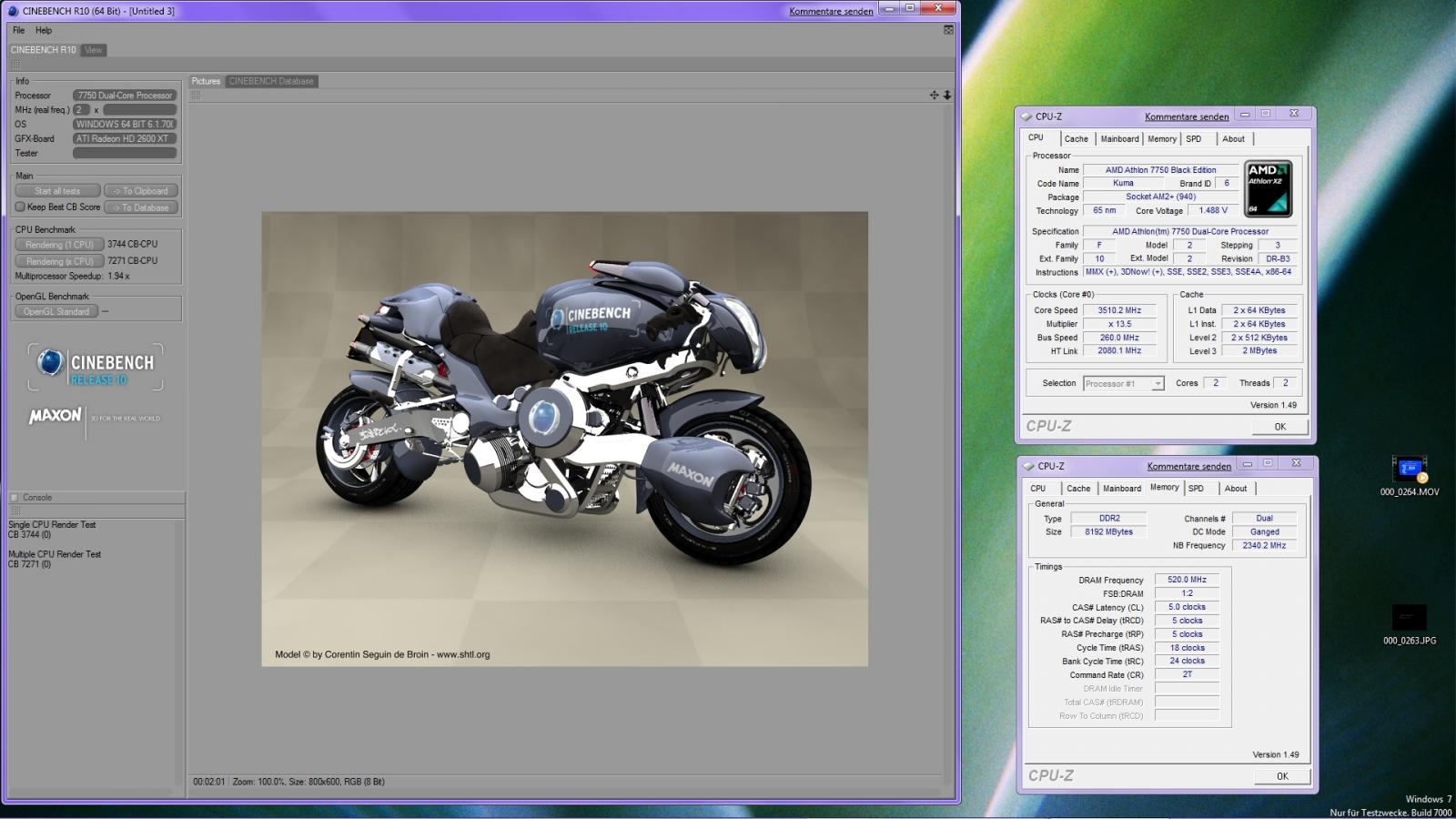
Task: Open Cache tab in lower CPU-Z window
Action: point(1079,489)
